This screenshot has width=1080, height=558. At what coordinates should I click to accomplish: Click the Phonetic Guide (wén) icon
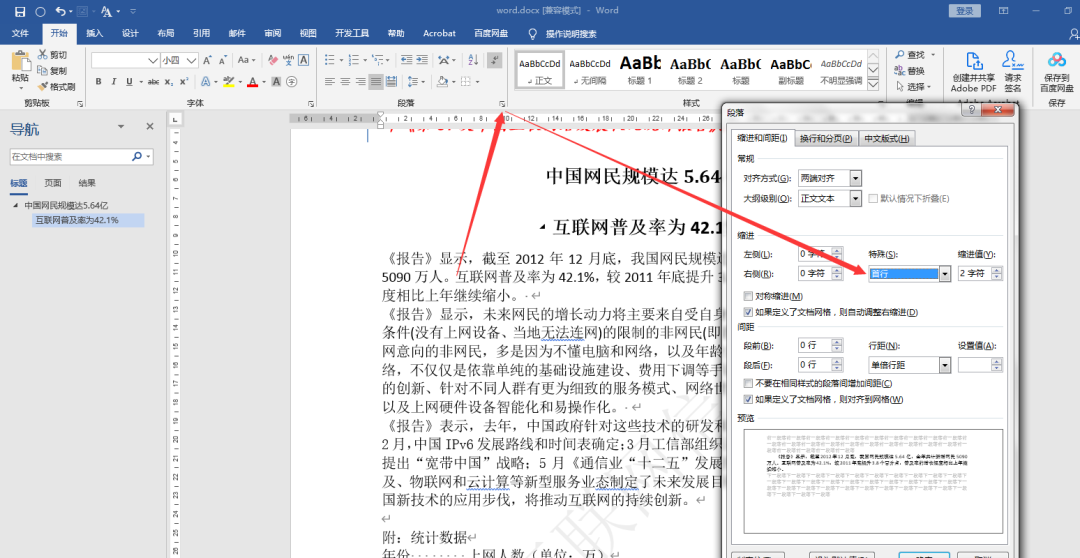pos(289,61)
